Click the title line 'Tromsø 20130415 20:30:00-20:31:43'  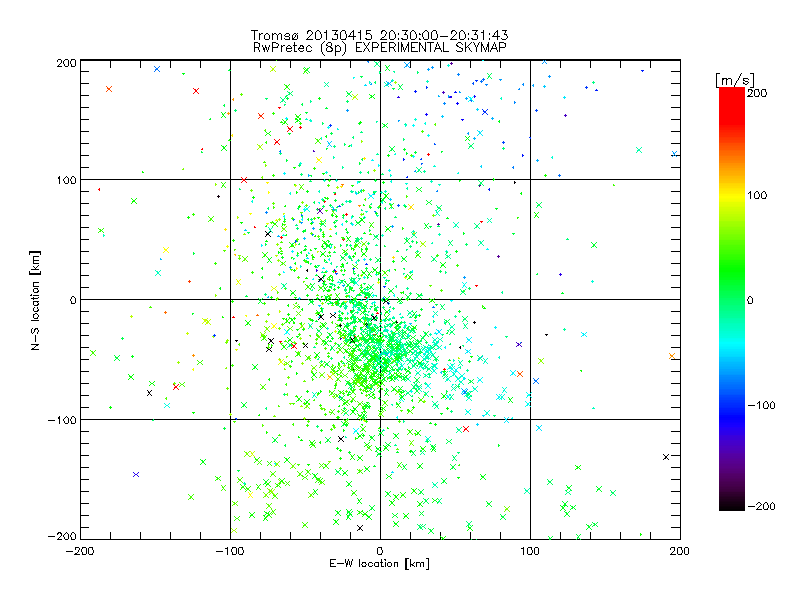379,35
